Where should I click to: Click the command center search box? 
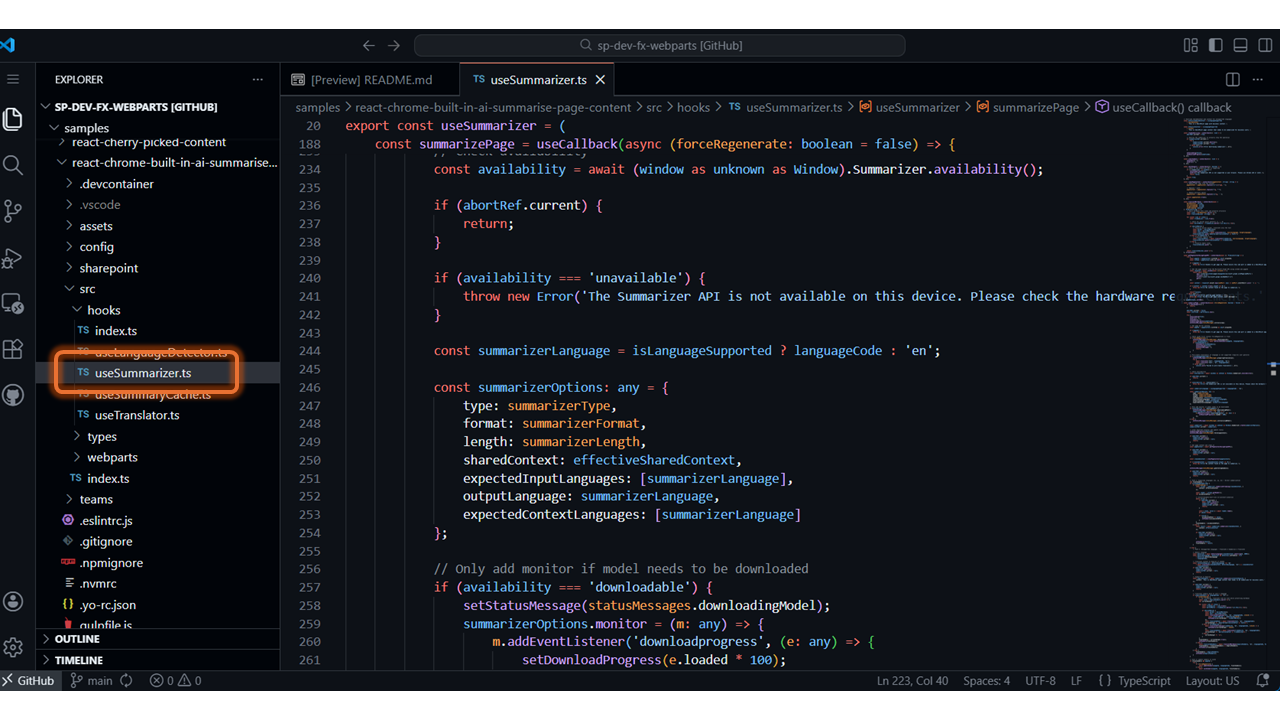[x=660, y=45]
